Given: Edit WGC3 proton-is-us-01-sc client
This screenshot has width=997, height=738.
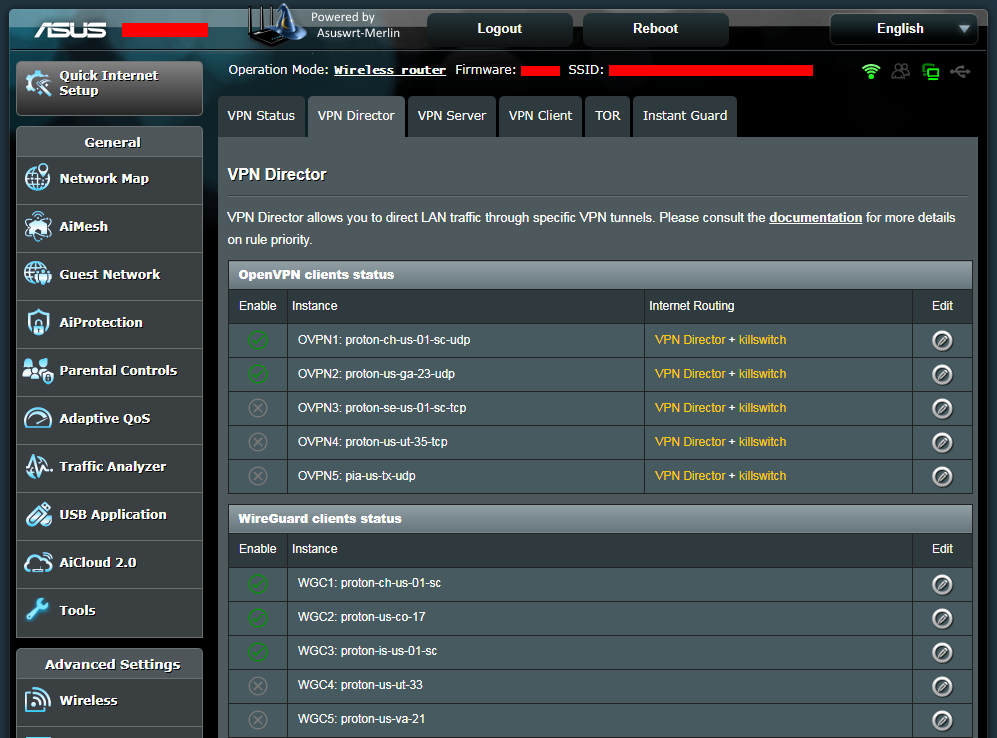Looking at the screenshot, I should pos(942,652).
